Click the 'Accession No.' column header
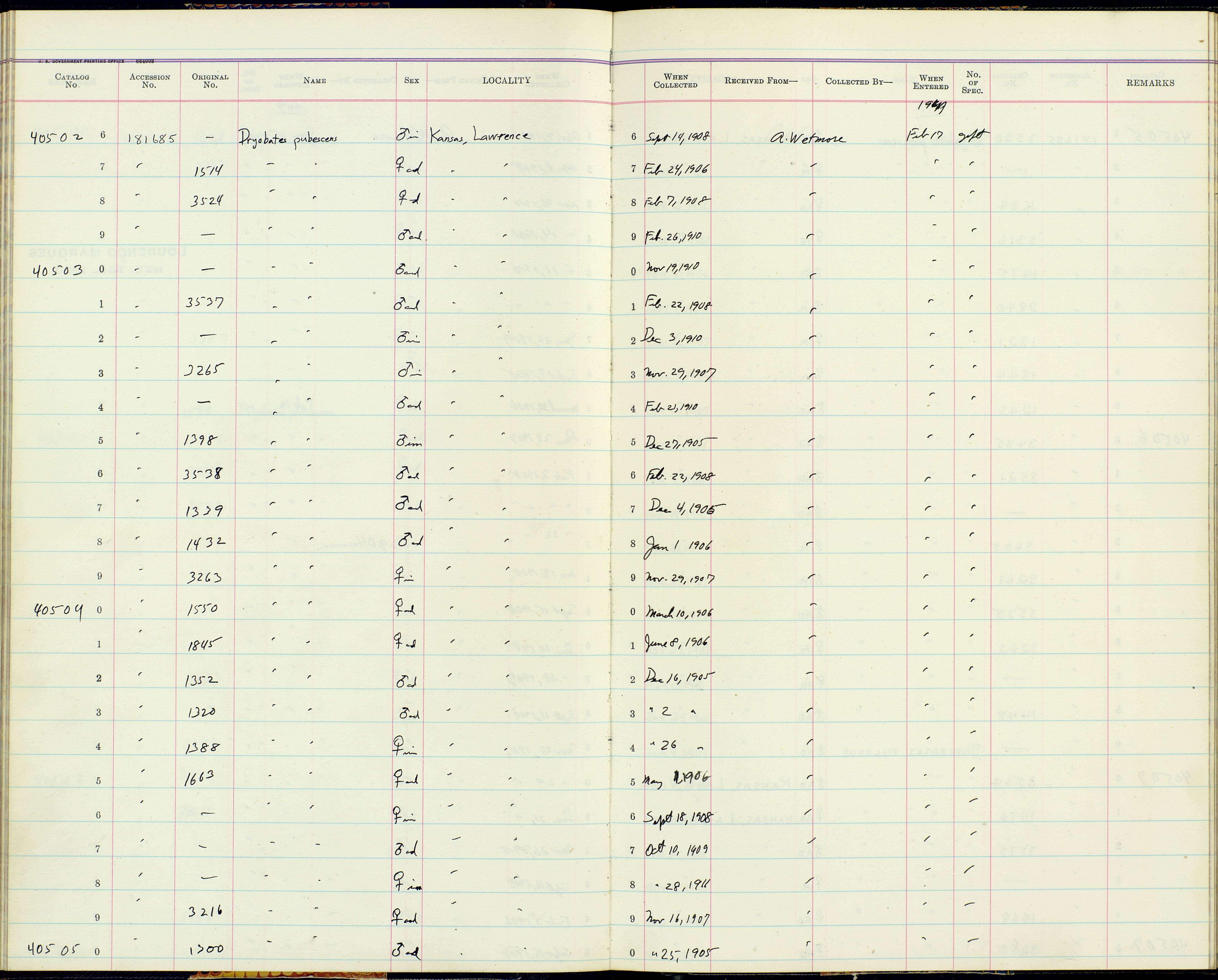Viewport: 1218px width, 980px height. pyautogui.click(x=149, y=81)
